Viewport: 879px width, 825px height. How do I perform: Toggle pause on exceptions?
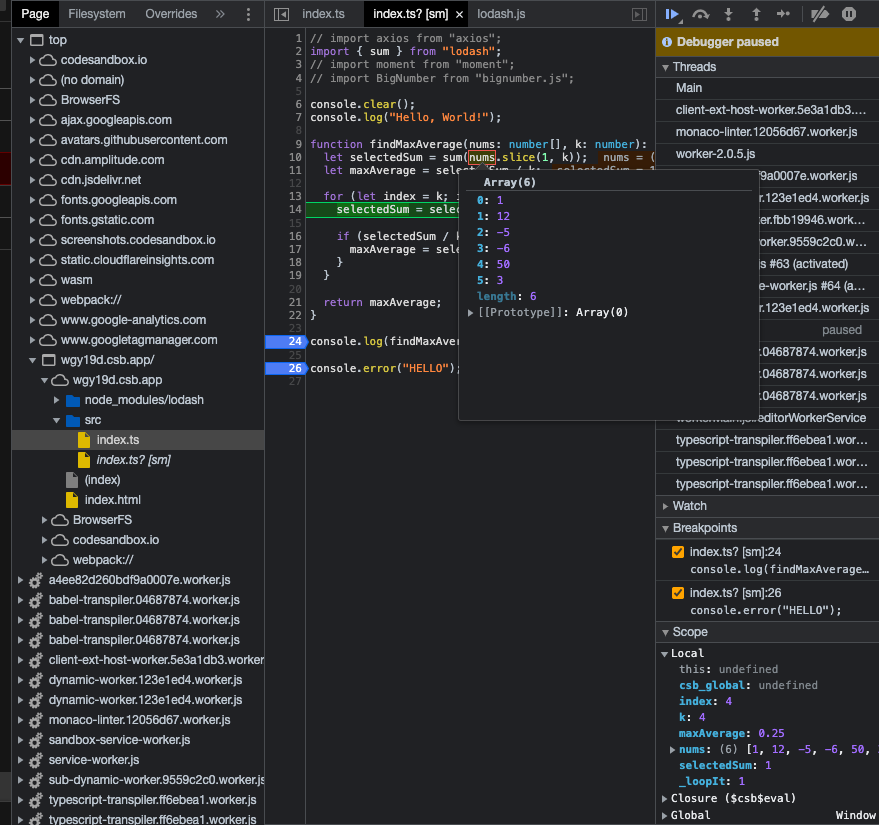click(848, 14)
